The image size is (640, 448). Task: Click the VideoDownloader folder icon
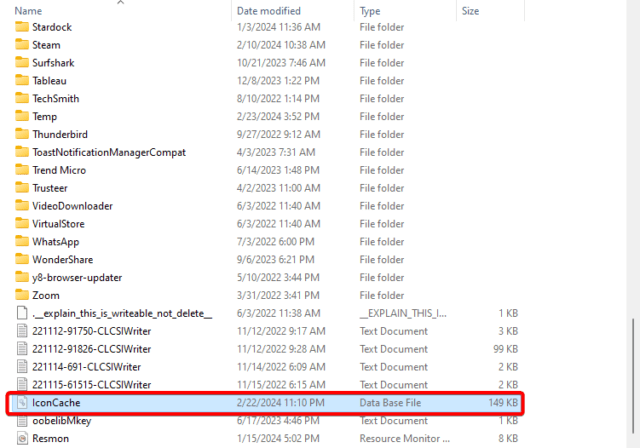[x=22, y=206]
